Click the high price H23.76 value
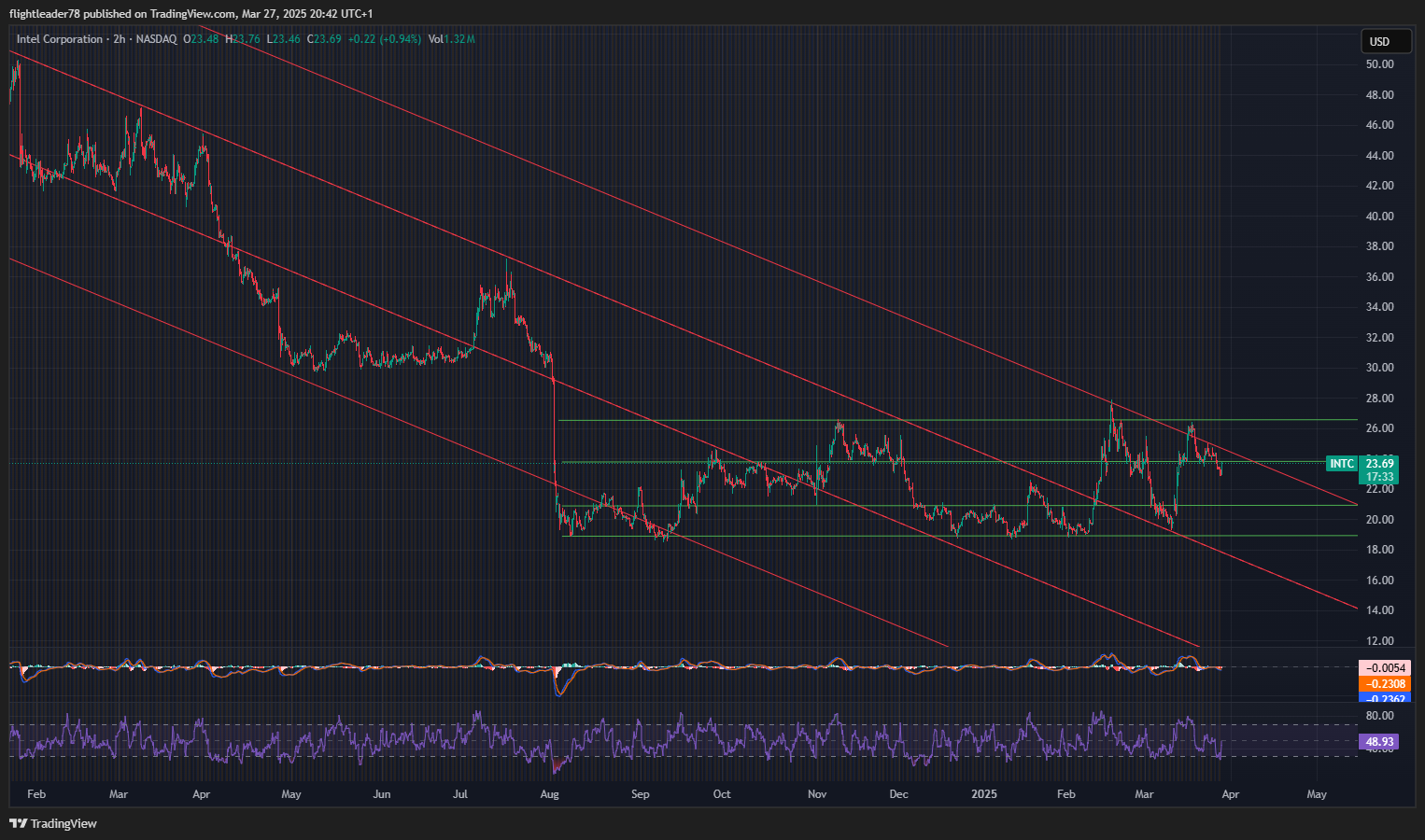The width and height of the screenshot is (1425, 840). [243, 39]
